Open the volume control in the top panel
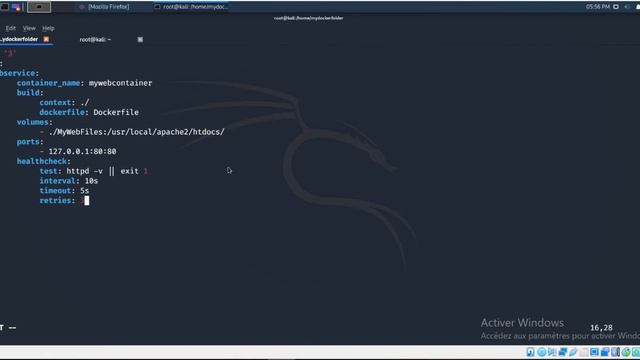Image resolution: width=640 pixels, height=360 pixels. coord(627,7)
